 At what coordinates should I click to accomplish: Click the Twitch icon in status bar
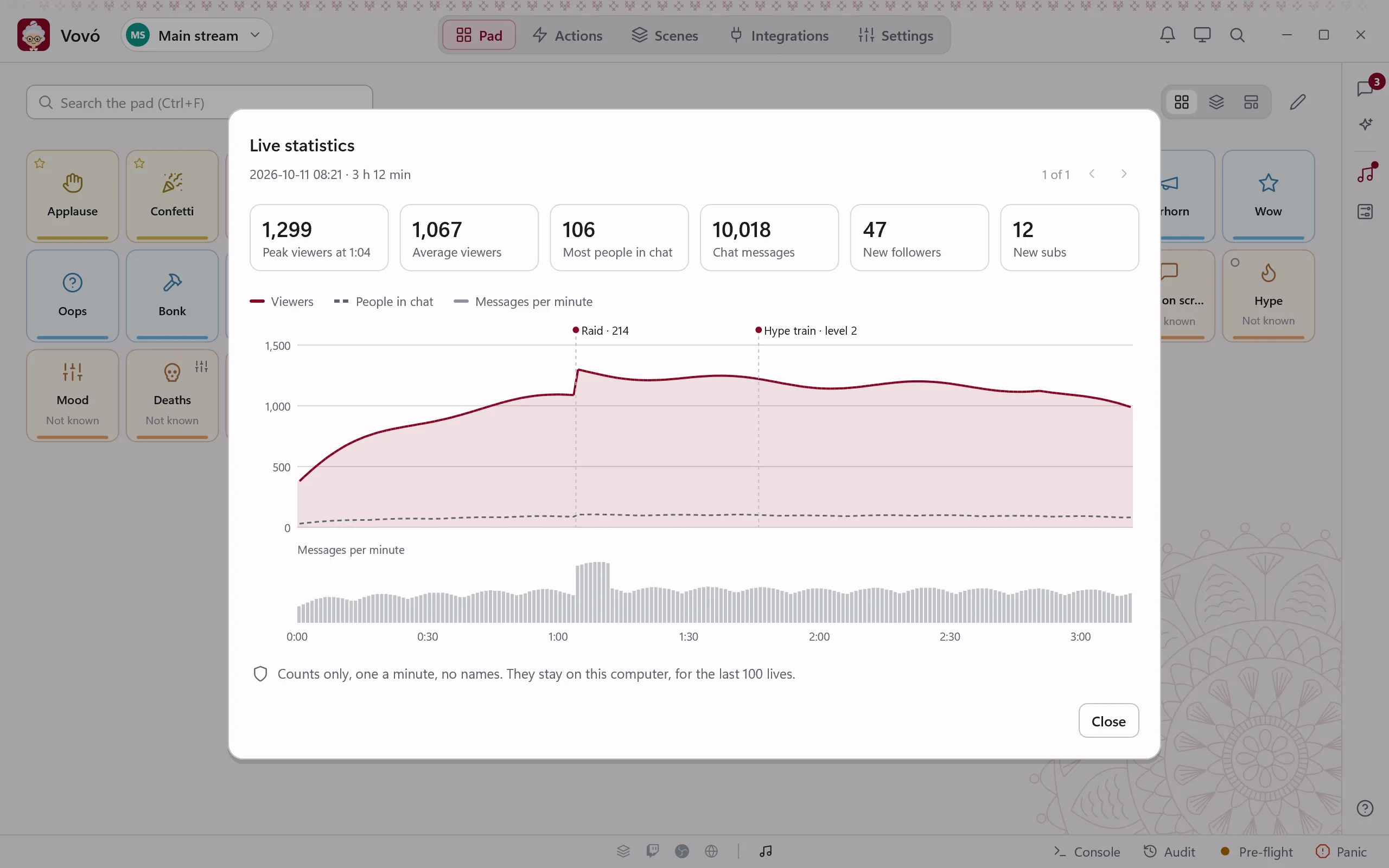[x=653, y=851]
